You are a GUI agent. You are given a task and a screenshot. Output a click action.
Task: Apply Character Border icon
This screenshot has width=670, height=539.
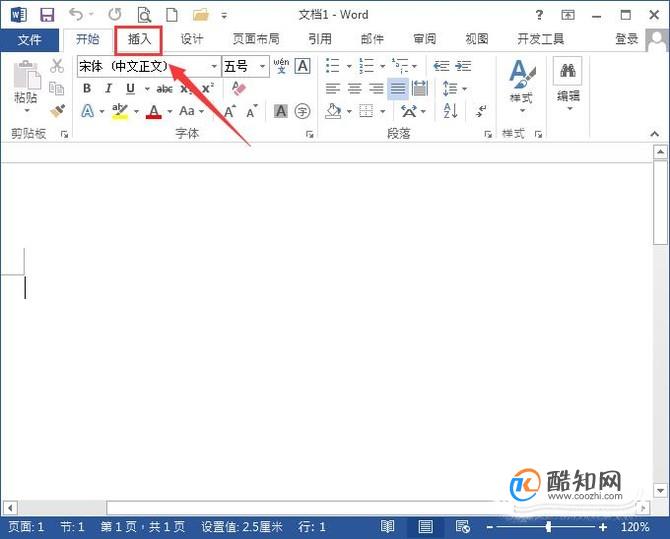[303, 66]
